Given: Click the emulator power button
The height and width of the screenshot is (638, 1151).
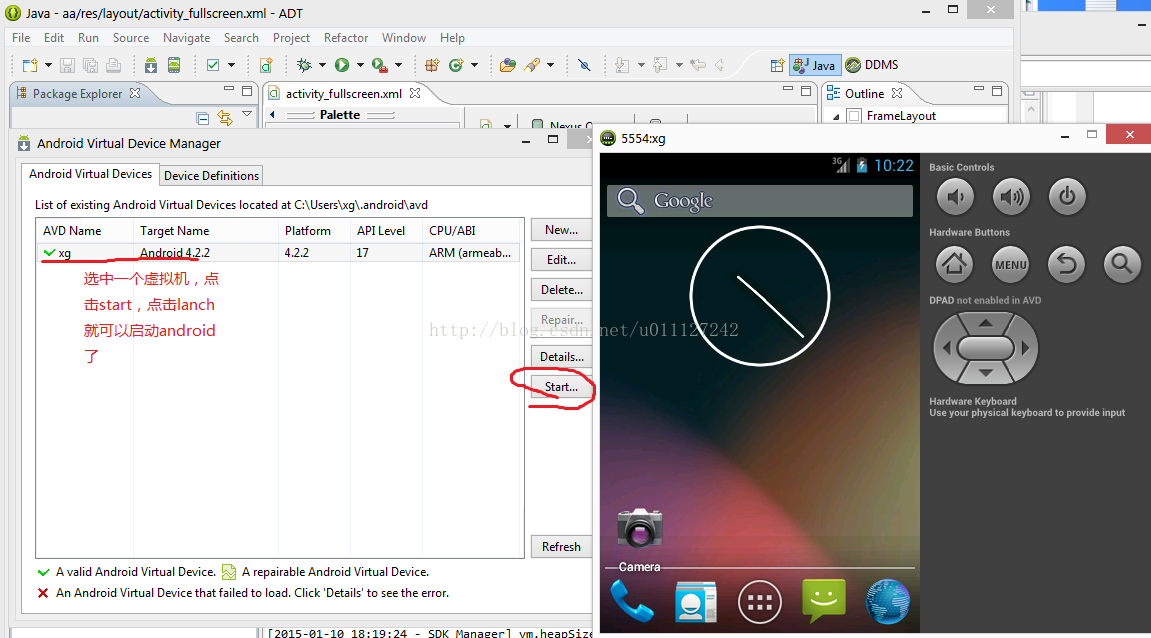Looking at the screenshot, I should [1067, 197].
